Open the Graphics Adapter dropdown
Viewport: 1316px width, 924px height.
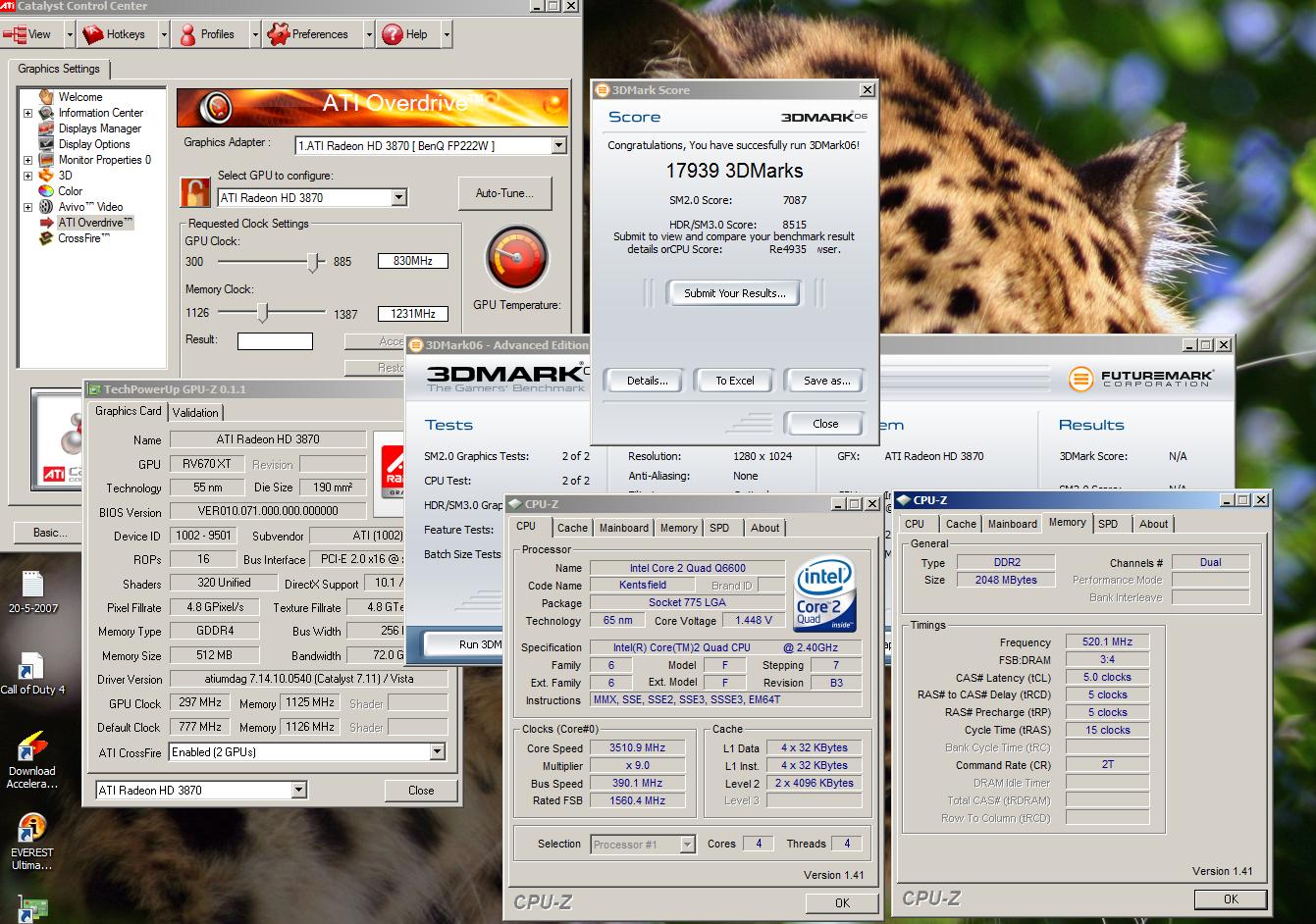558,145
